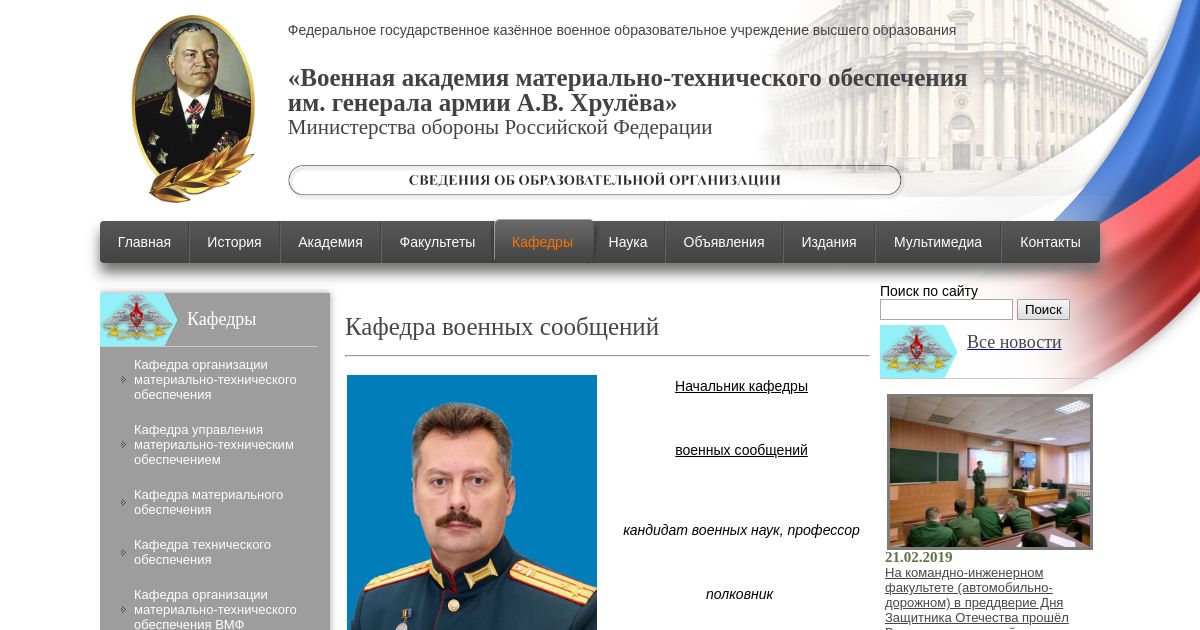Click the Федеральное государственное казённое header line
This screenshot has width=1200, height=630.
[622, 30]
